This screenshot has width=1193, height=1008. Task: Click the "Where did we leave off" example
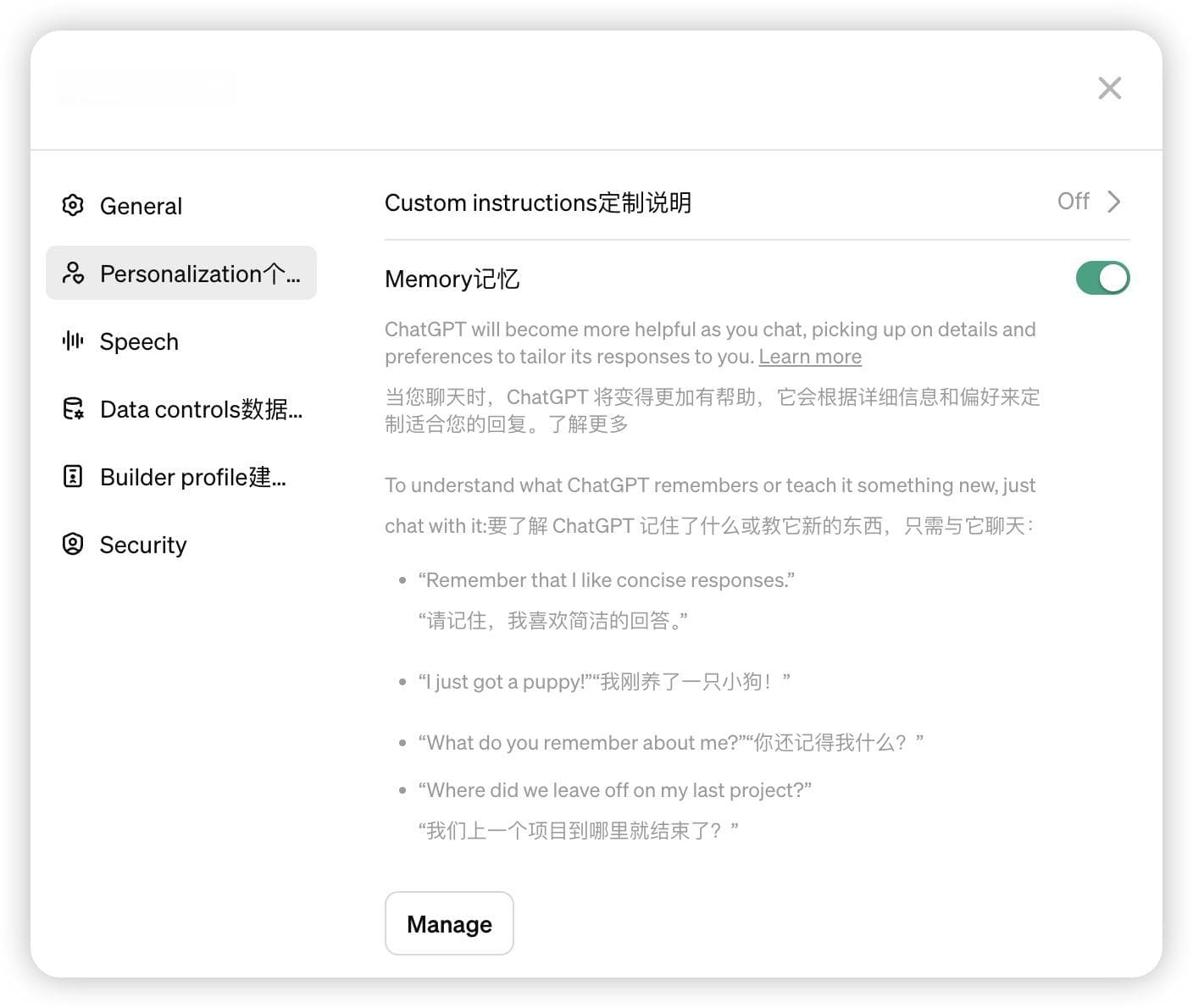(x=615, y=790)
